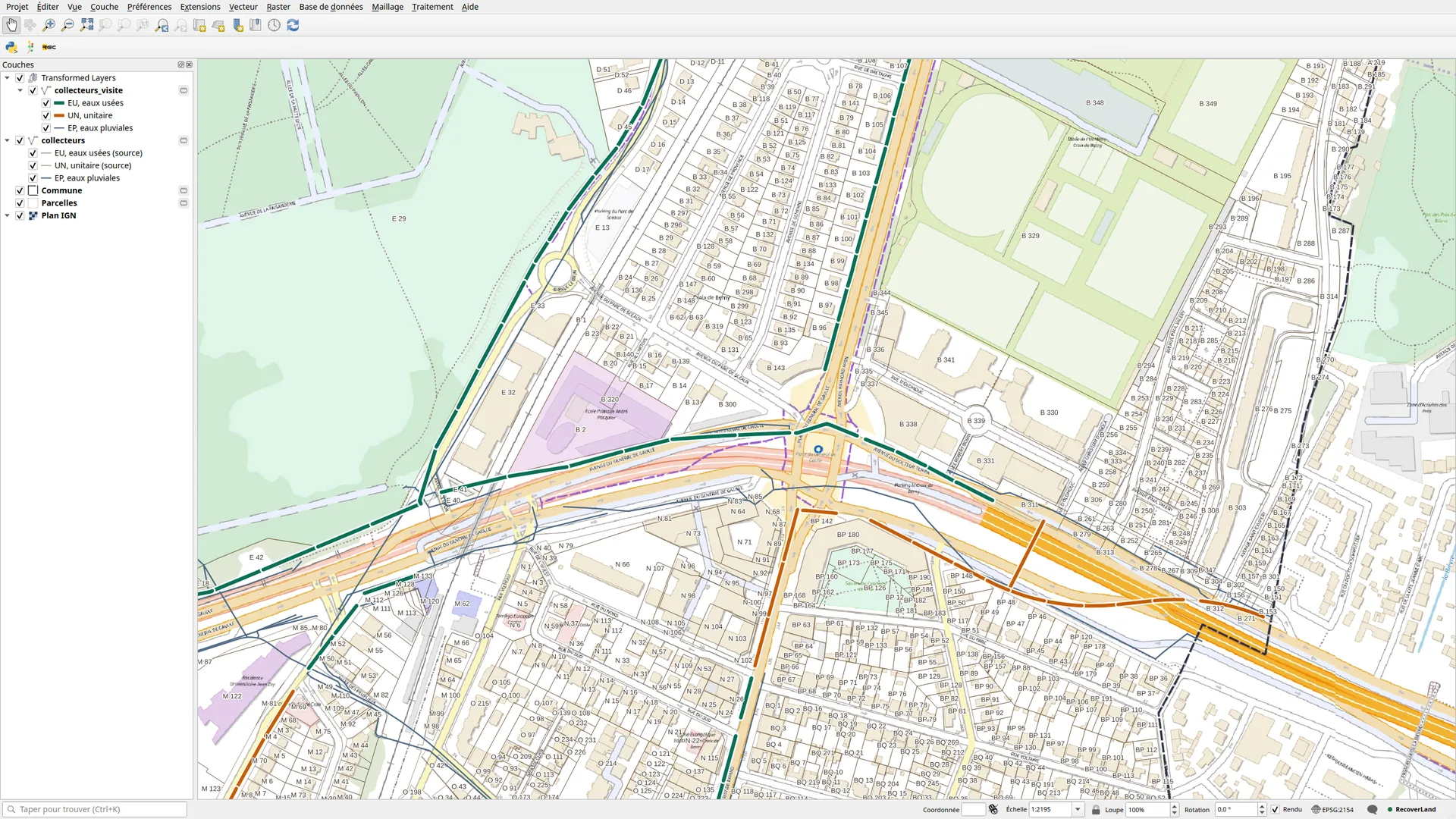Collapse the collecteurs_visite layer legend
Viewport: 1456px width, 819px height.
point(20,90)
